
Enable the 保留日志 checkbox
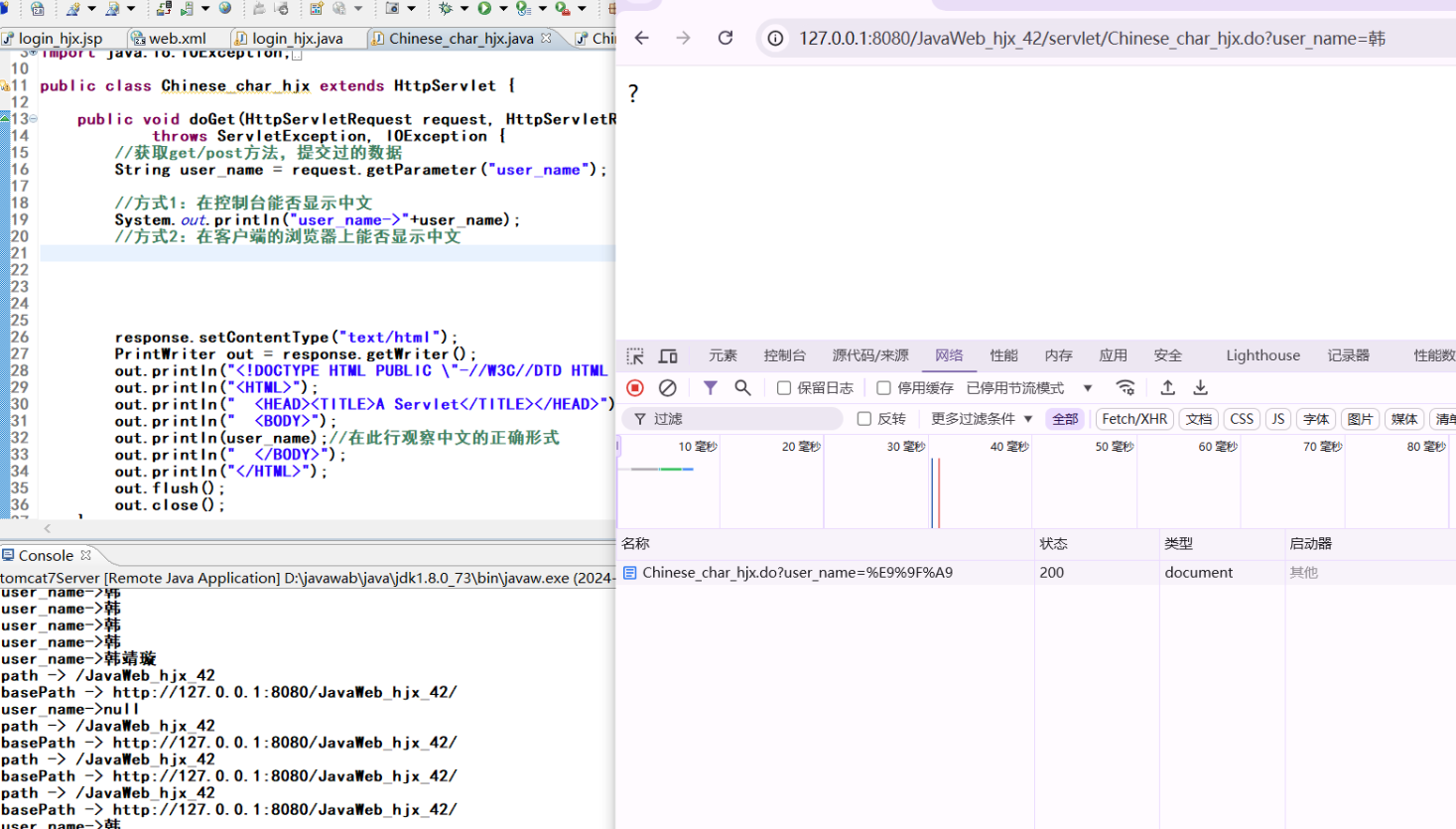(x=783, y=387)
